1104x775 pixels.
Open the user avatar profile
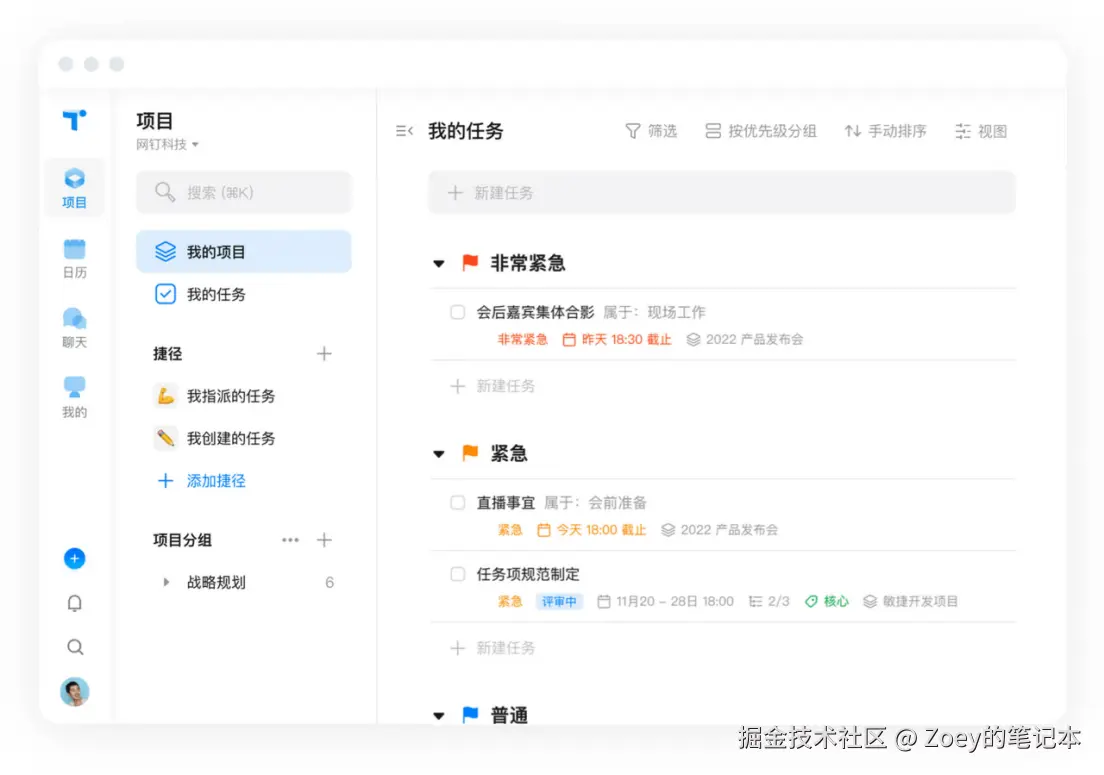(75, 691)
